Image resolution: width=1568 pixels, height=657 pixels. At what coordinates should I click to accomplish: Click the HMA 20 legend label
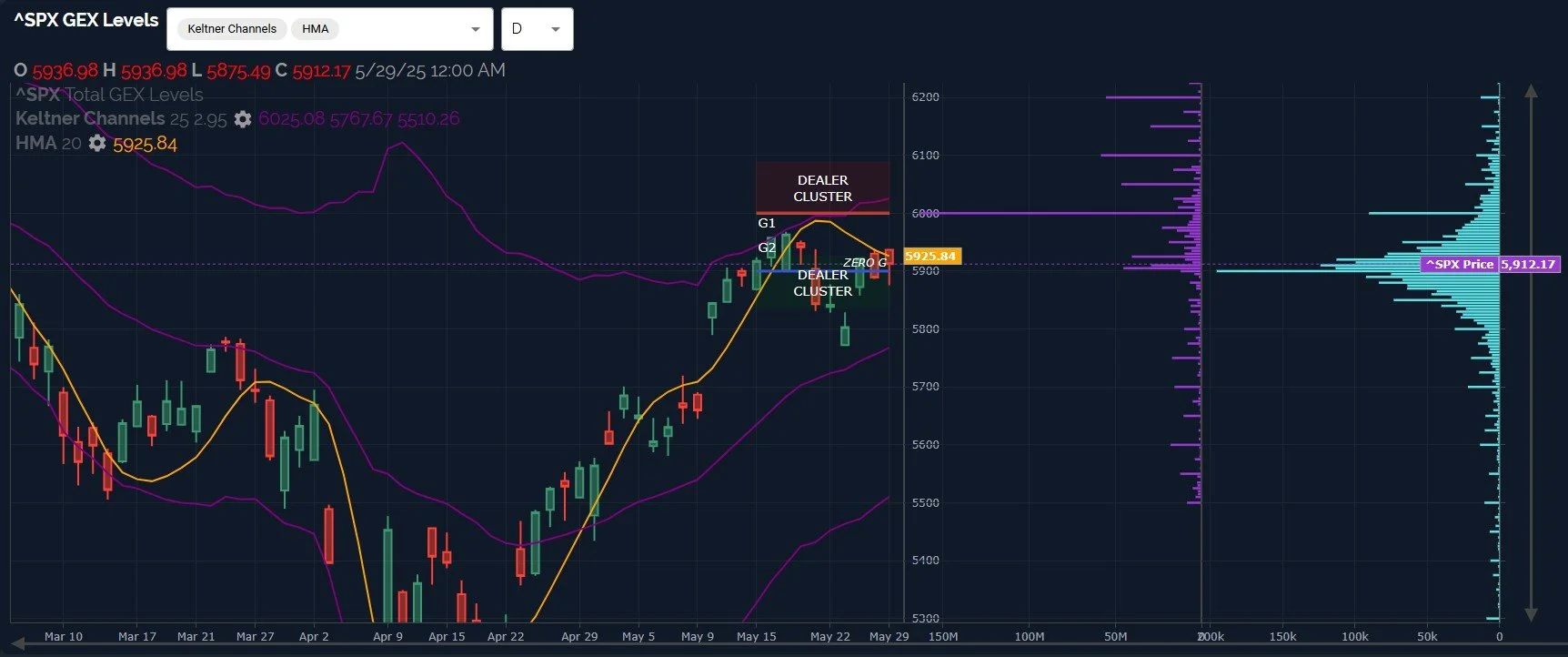48,144
